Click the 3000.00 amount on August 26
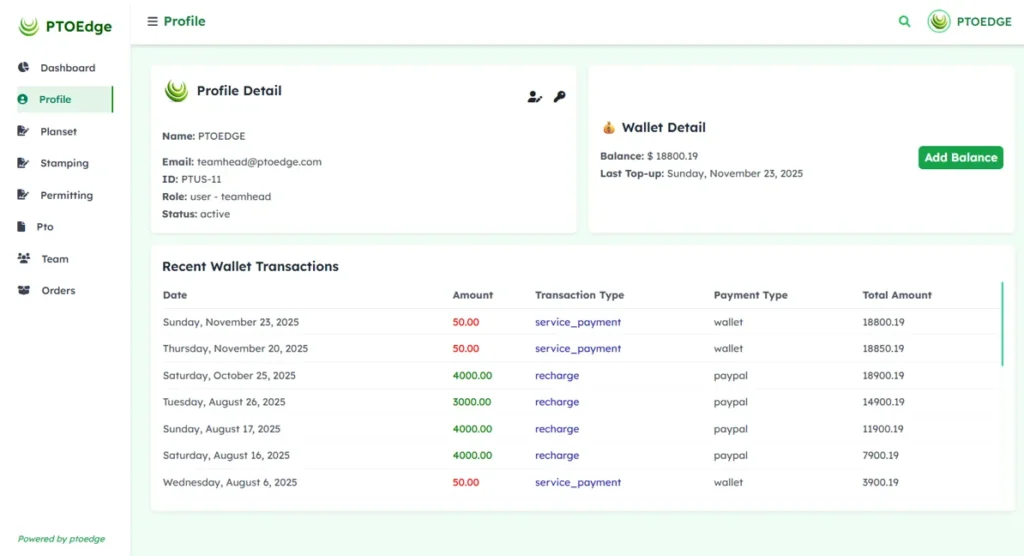This screenshot has width=1024, height=556. (472, 402)
